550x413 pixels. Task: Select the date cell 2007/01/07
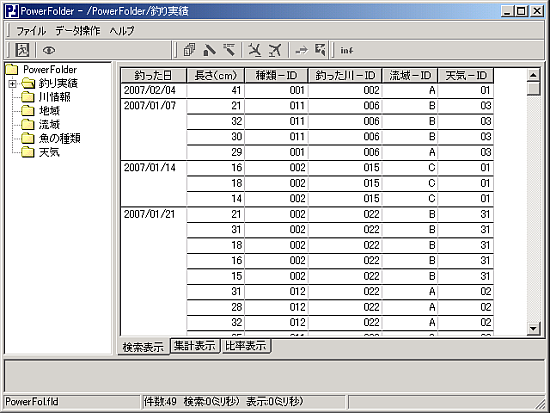tap(154, 129)
